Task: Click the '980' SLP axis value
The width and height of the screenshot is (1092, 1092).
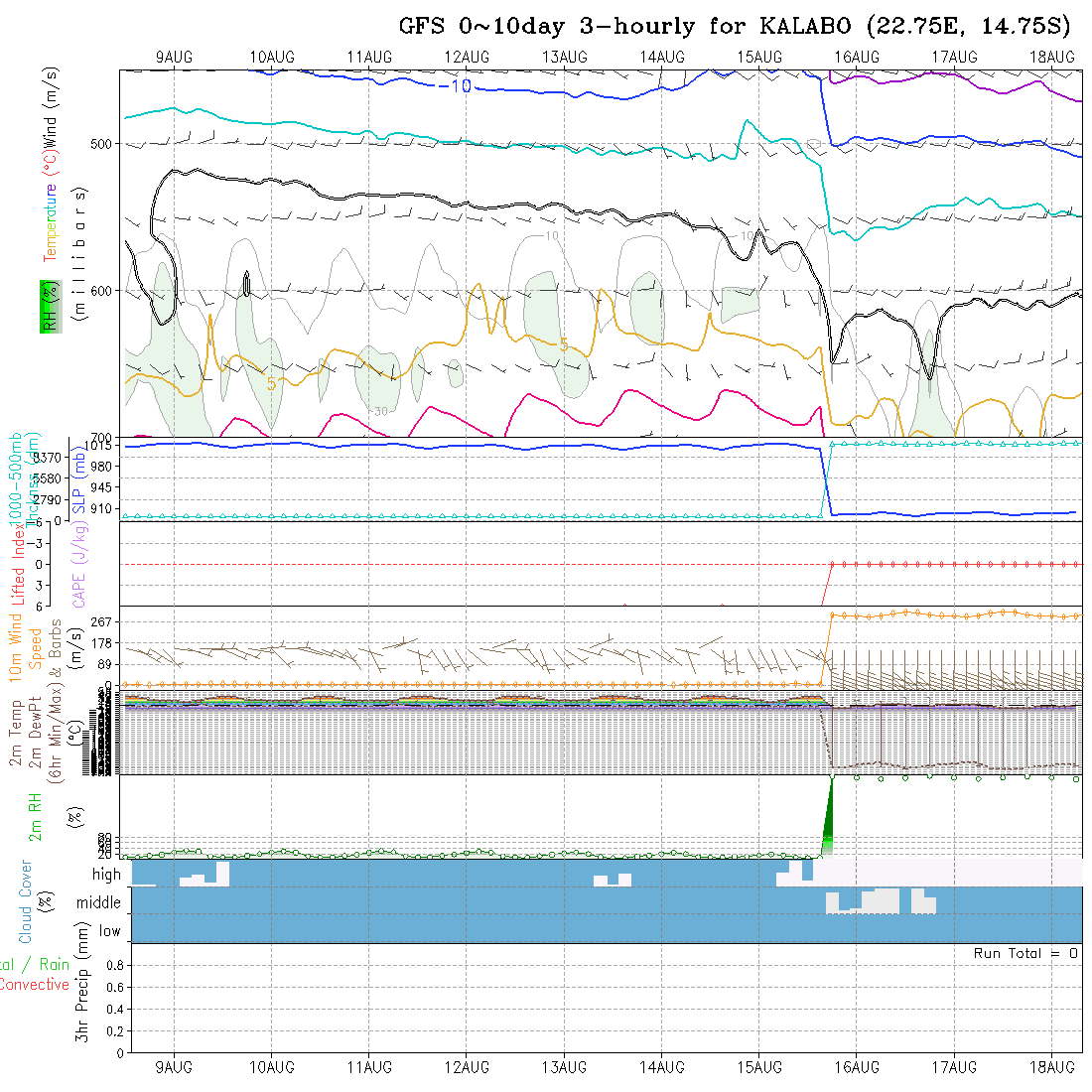Action: pos(101,466)
